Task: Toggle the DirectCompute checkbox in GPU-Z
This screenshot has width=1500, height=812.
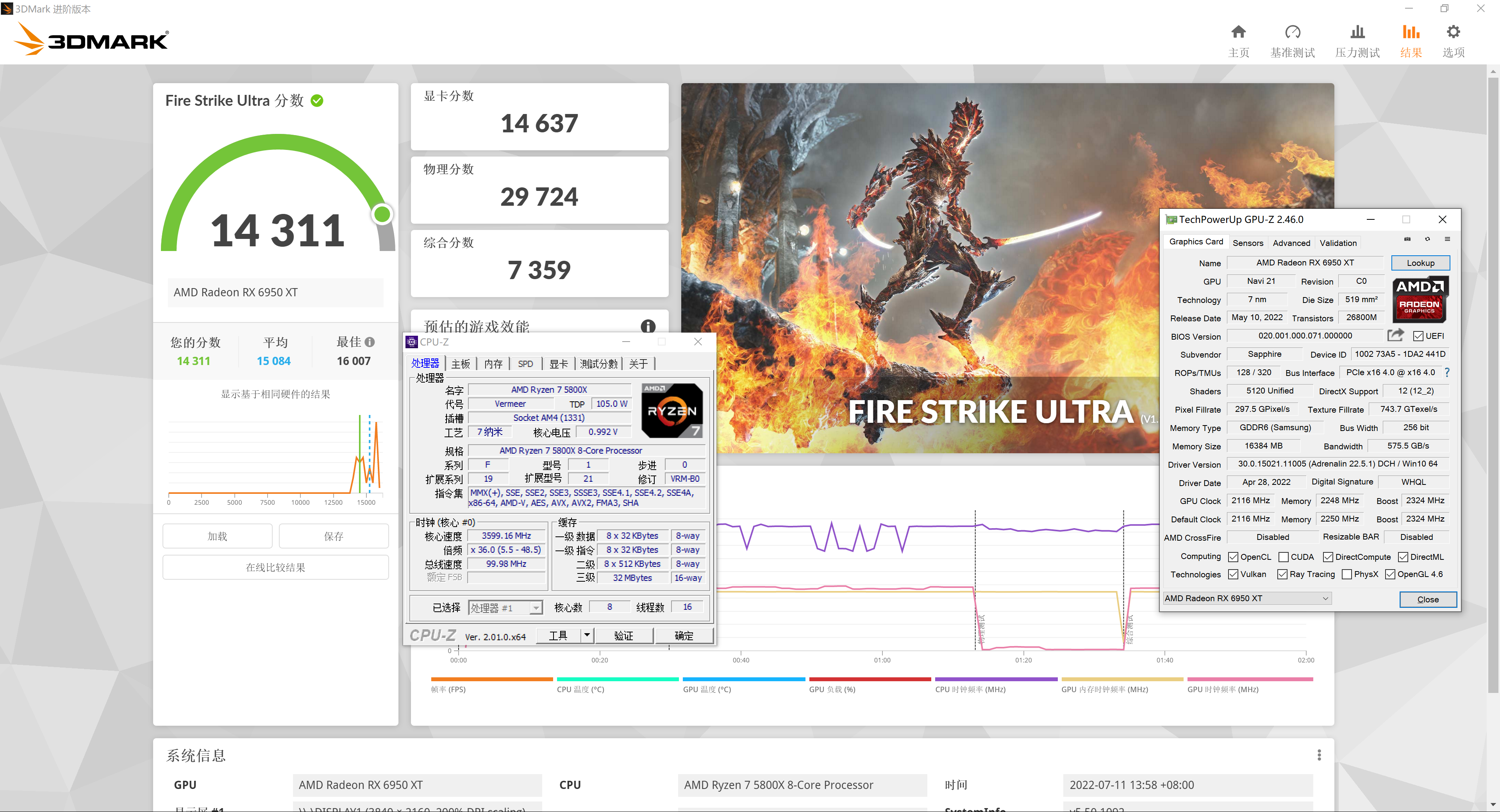Action: (1328, 557)
